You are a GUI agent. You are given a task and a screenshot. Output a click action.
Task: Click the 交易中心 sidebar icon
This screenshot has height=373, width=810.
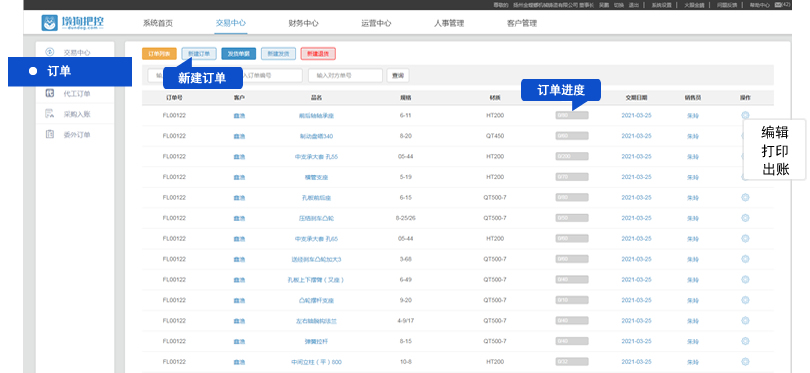(x=50, y=52)
